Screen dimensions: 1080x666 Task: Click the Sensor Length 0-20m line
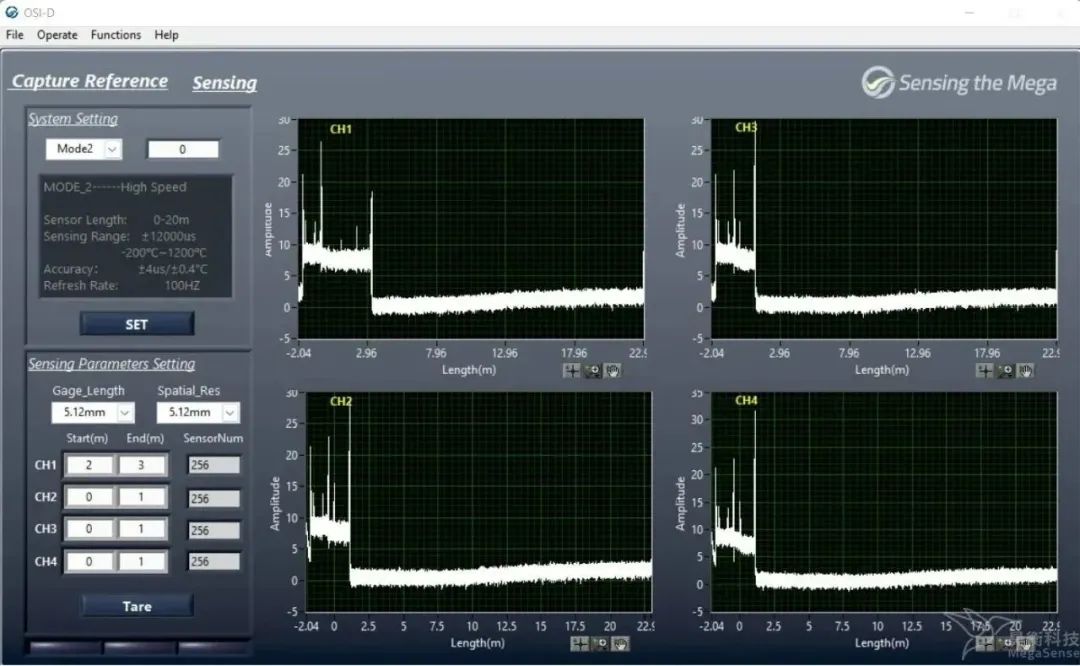pos(116,220)
